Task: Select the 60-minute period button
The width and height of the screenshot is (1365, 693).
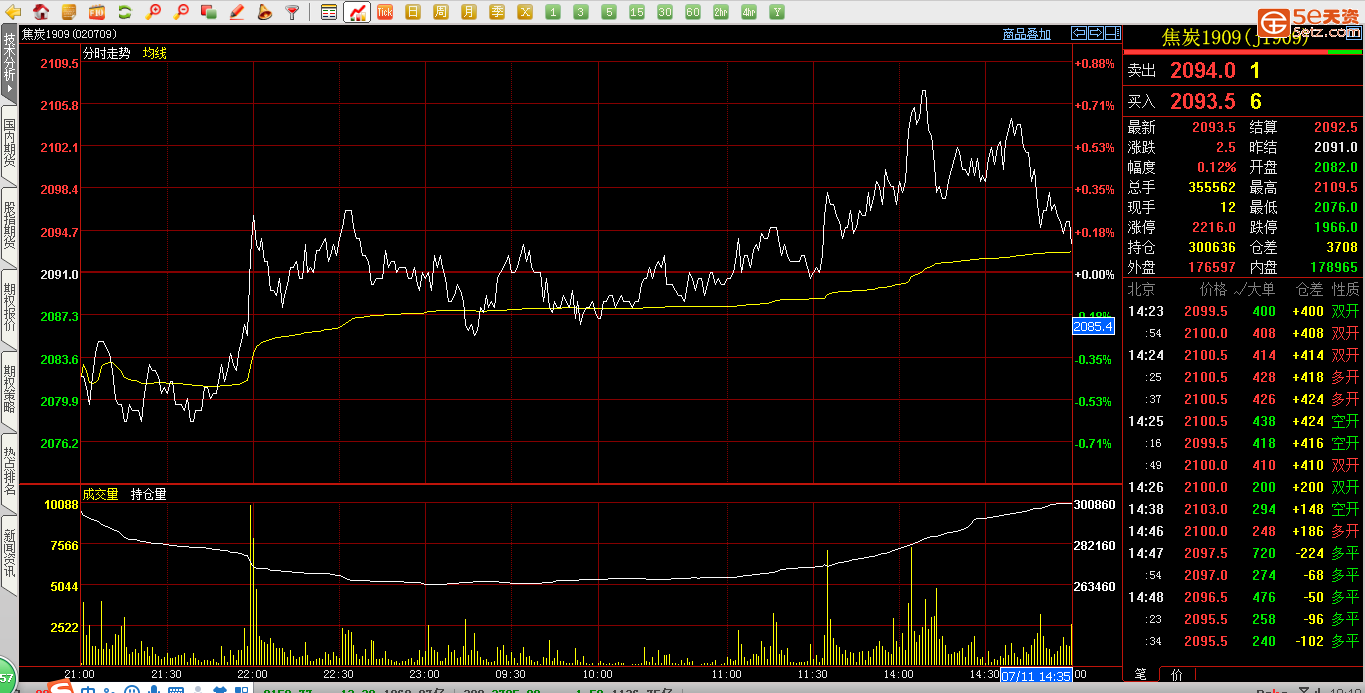Action: [693, 12]
